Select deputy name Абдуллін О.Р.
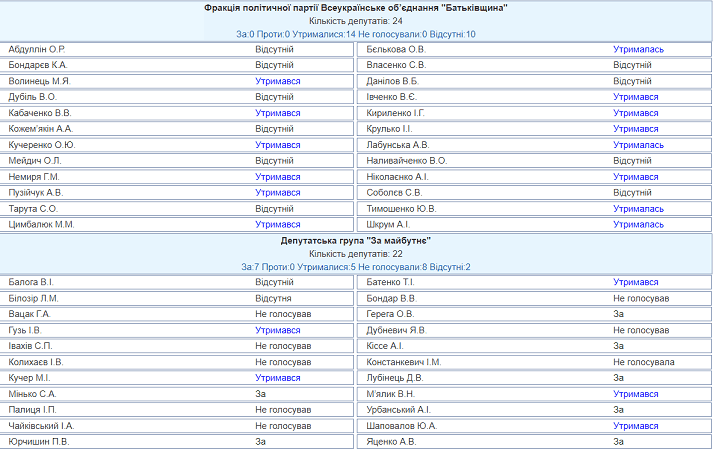713x450 pixels. tap(37, 49)
